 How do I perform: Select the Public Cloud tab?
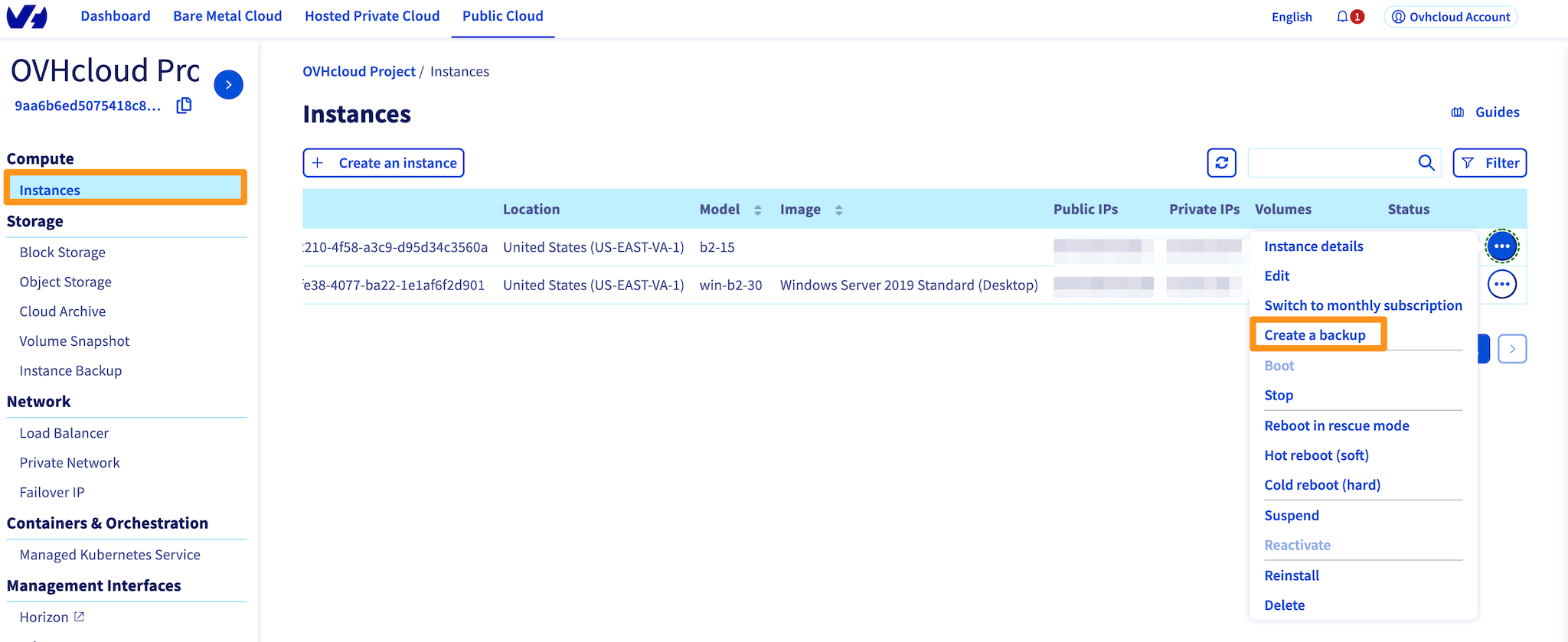(x=503, y=16)
